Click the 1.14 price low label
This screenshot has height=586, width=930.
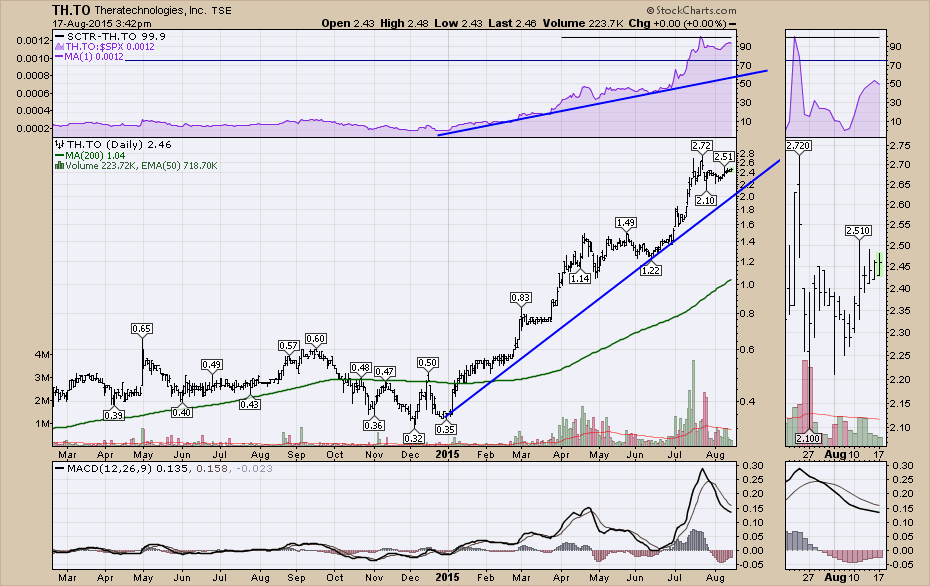point(580,278)
